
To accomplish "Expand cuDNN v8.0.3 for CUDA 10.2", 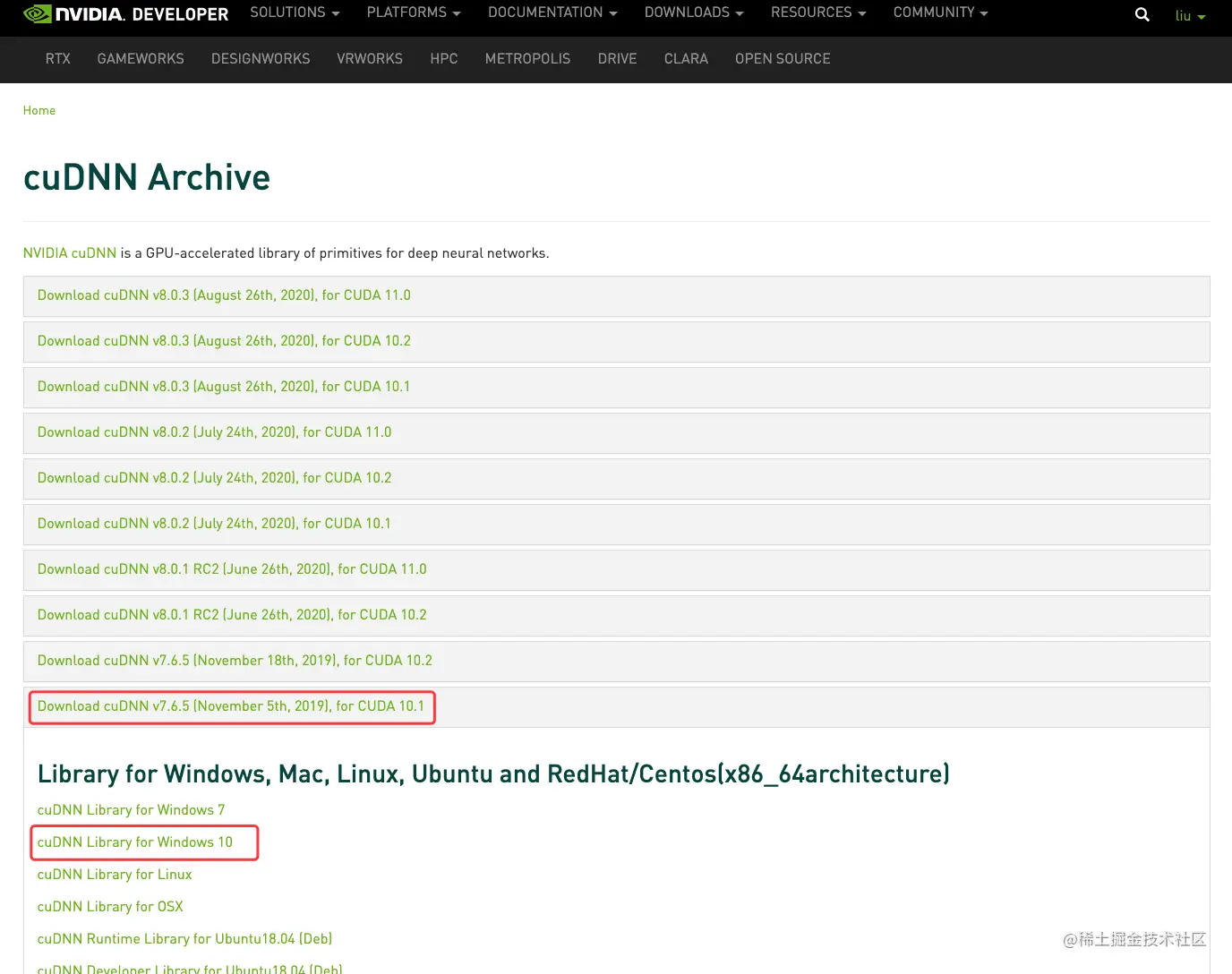I will (616, 342).
